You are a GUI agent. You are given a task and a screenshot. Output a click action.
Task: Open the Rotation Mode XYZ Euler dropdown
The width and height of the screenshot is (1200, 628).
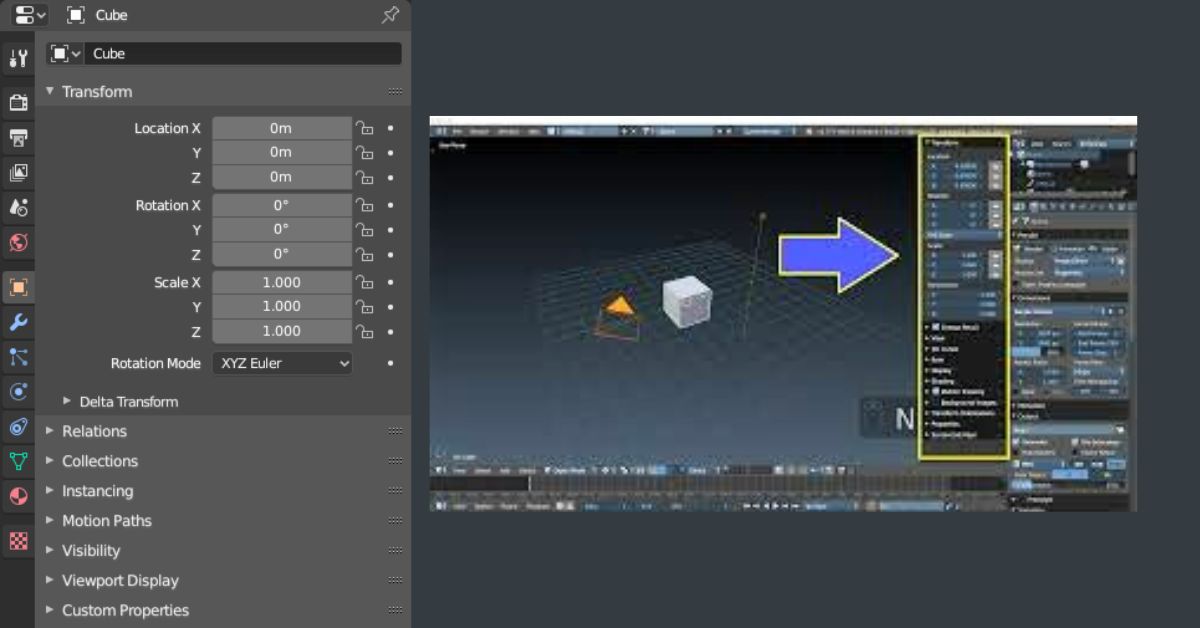(281, 364)
